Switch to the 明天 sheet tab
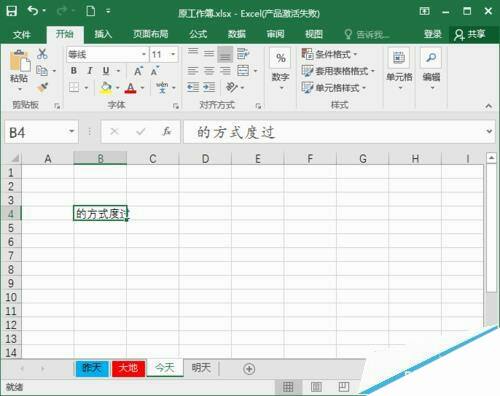Image resolution: width=500 pixels, height=396 pixels. [x=201, y=368]
